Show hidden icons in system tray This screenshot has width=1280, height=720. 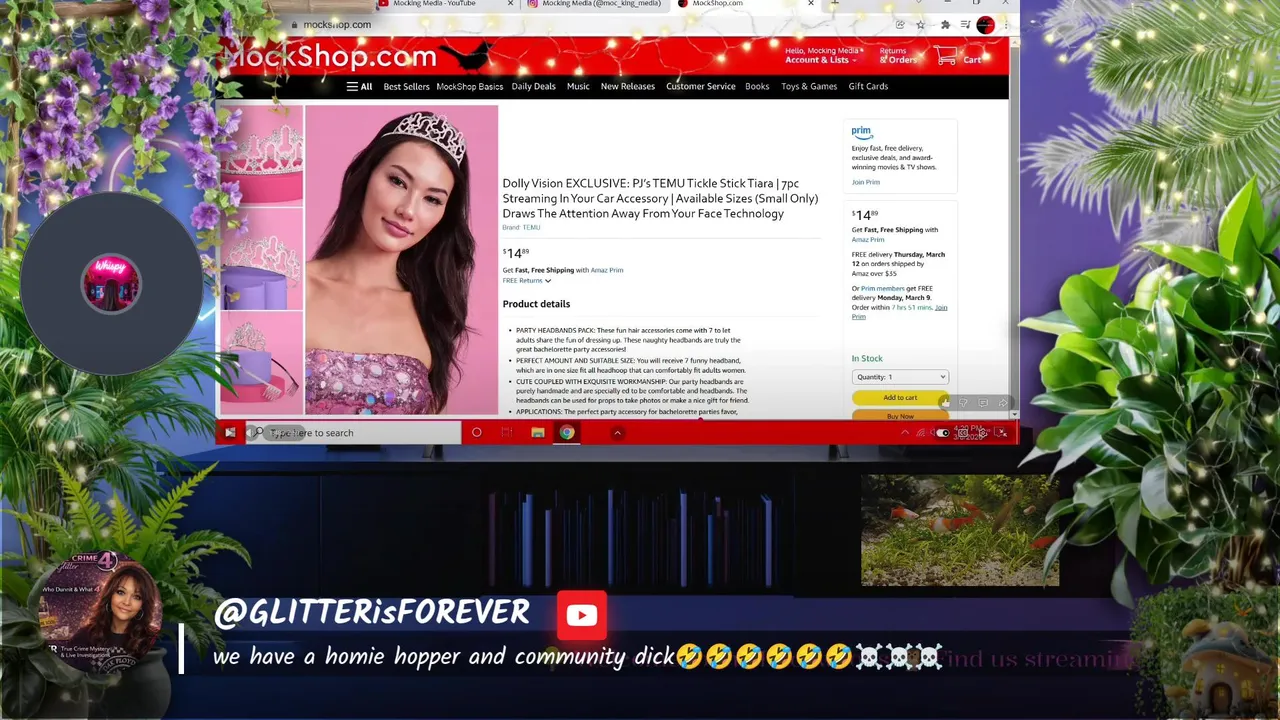click(904, 433)
